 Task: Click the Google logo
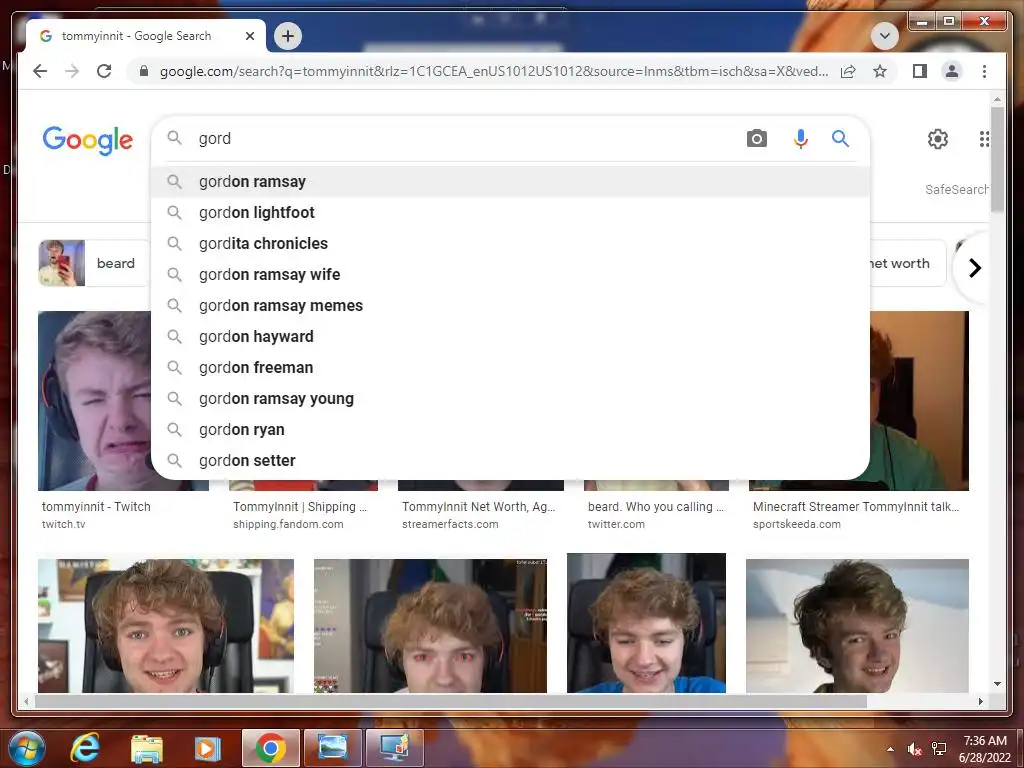click(88, 140)
